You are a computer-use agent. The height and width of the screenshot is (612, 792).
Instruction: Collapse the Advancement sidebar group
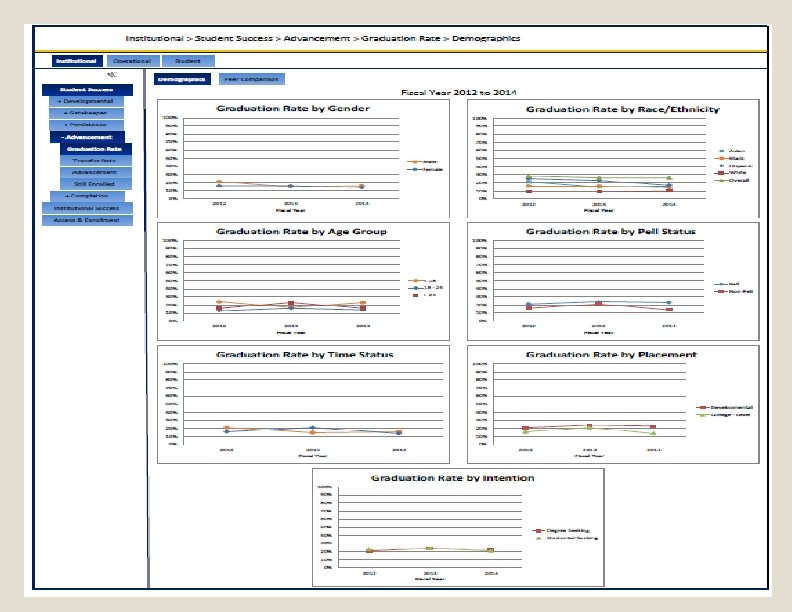coord(87,137)
